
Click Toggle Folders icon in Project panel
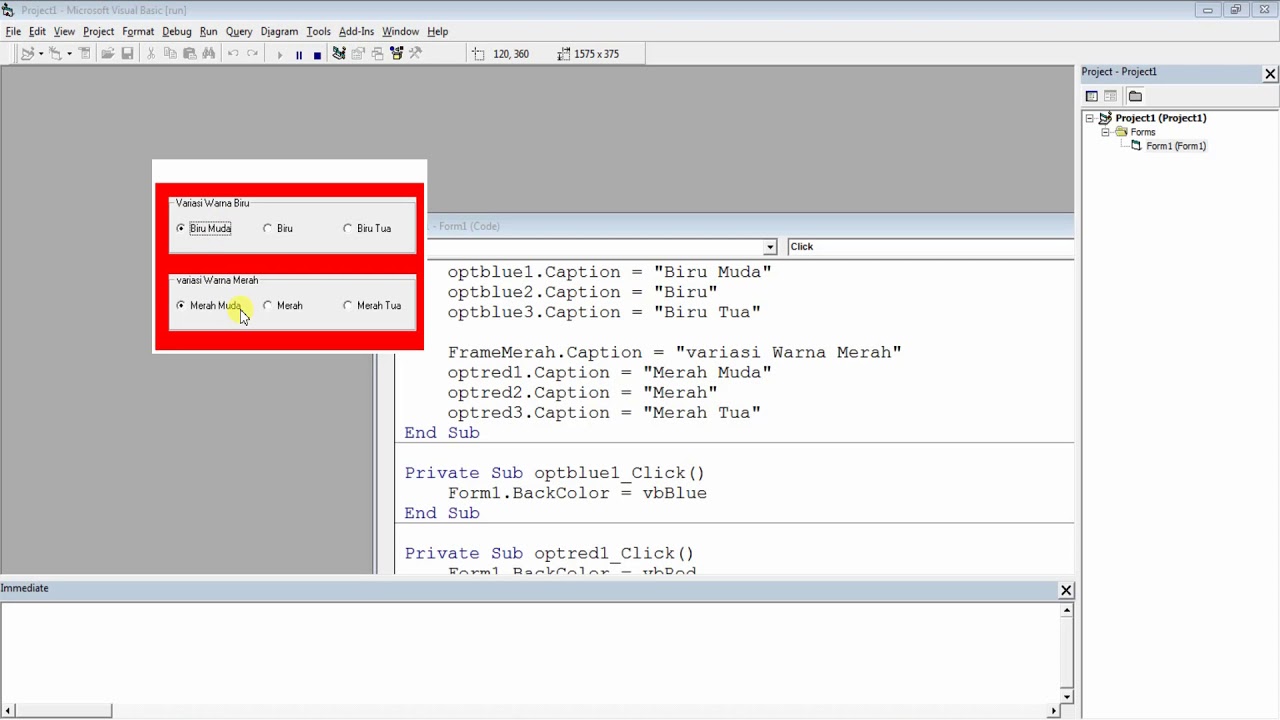point(1135,96)
